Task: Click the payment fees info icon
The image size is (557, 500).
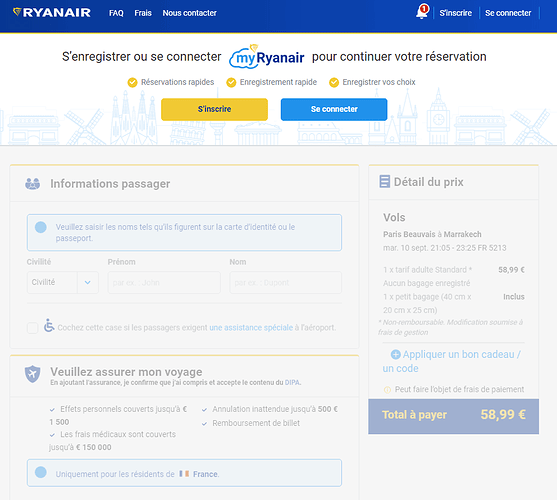Action: 387,390
